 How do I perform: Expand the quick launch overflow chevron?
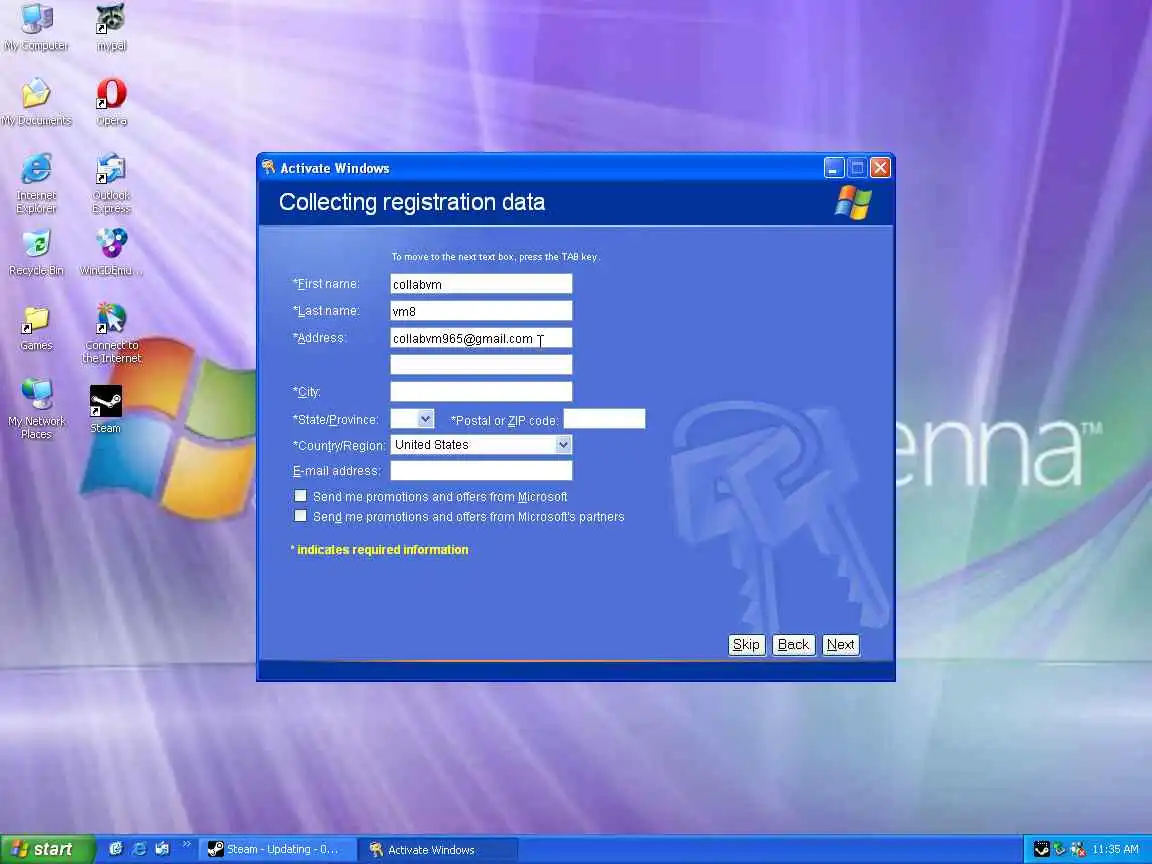click(x=187, y=844)
